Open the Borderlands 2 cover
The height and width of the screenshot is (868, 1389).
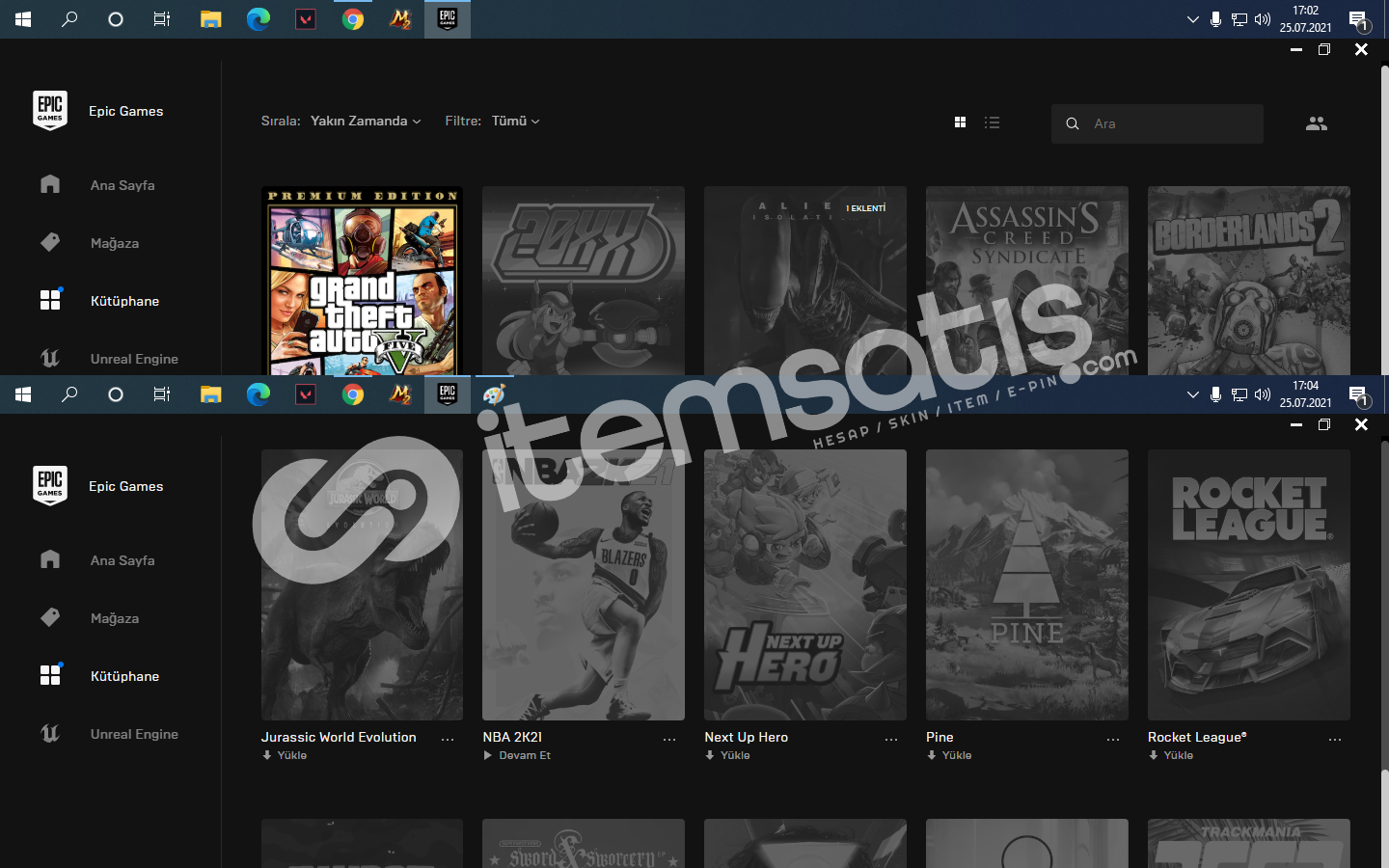(x=1249, y=281)
